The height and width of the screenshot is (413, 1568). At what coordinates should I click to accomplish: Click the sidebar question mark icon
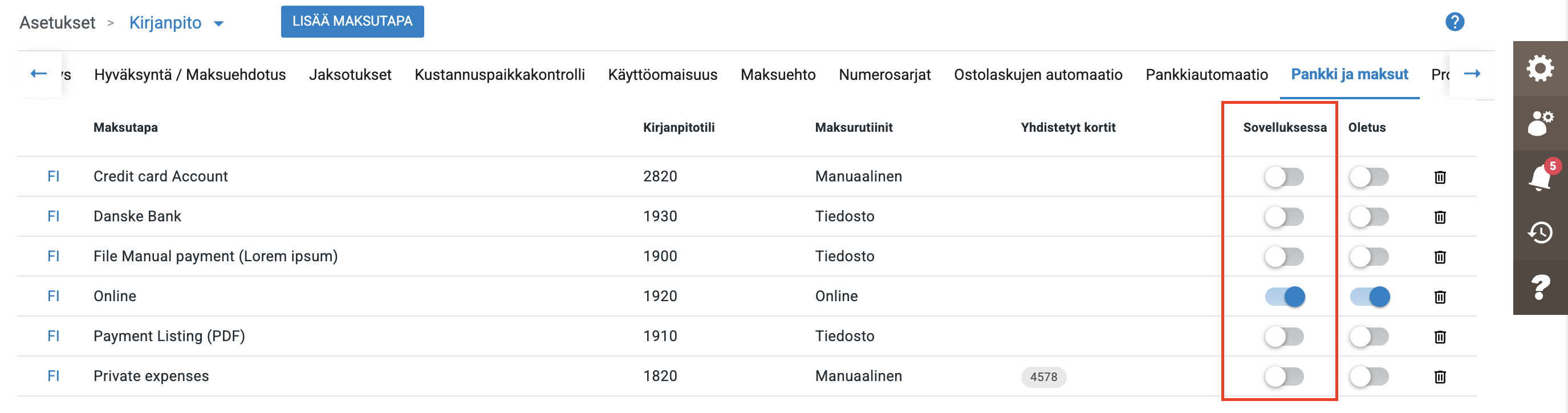(x=1539, y=287)
